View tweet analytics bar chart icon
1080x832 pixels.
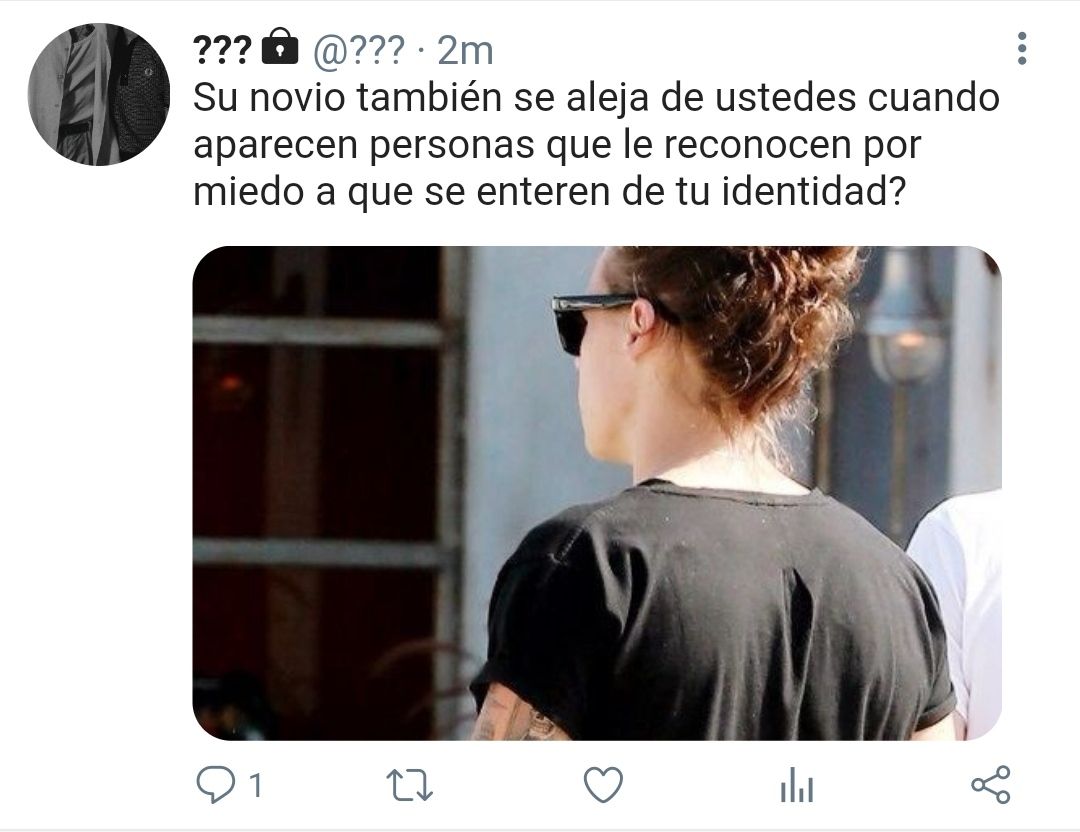pyautogui.click(x=797, y=786)
